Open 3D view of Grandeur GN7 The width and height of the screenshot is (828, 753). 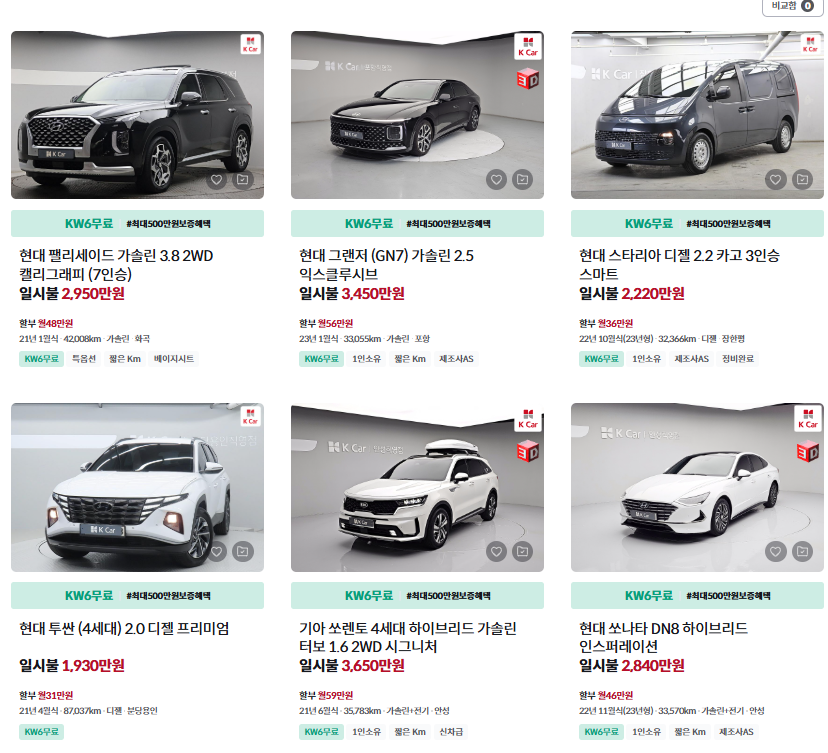528,80
